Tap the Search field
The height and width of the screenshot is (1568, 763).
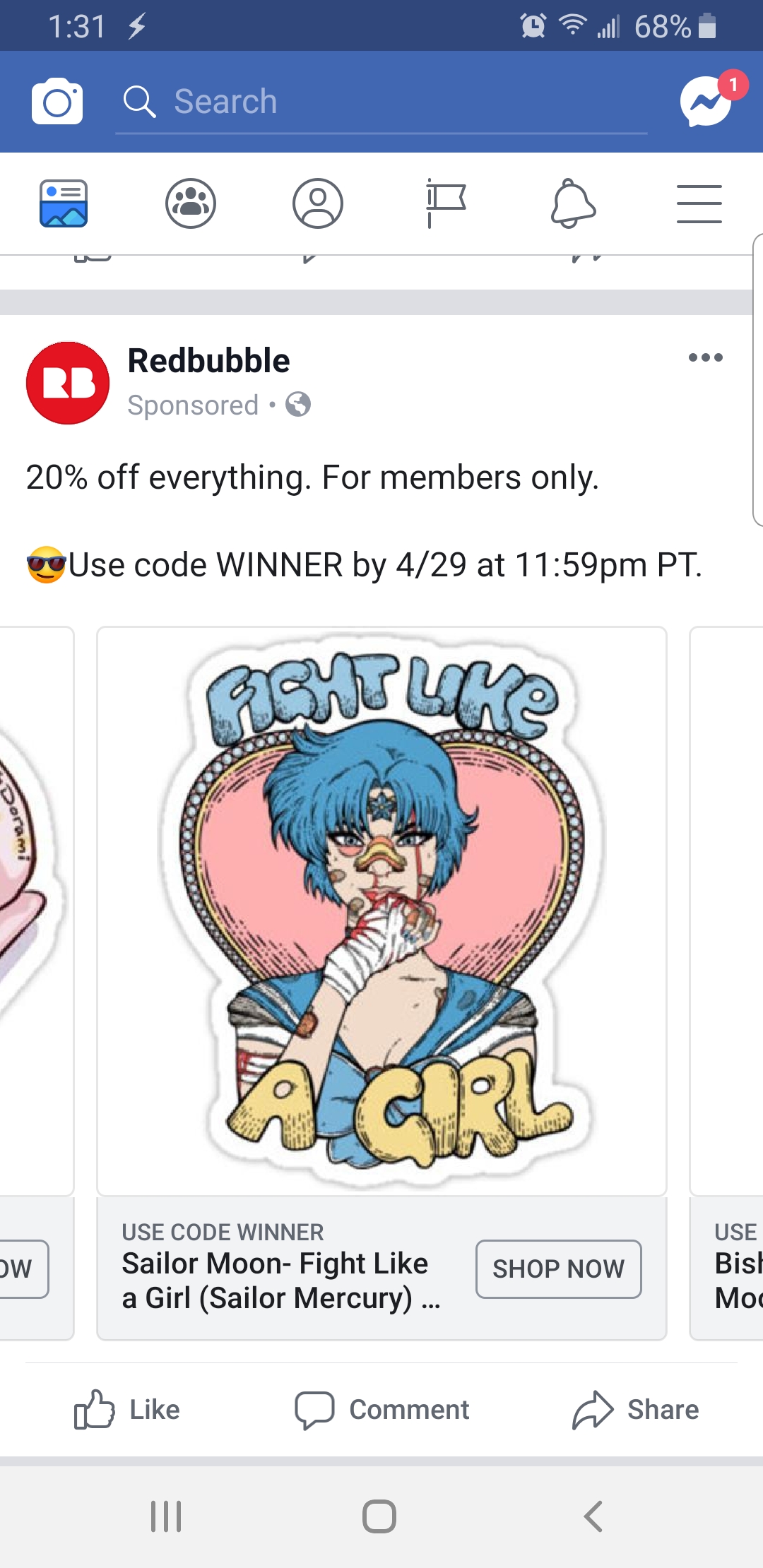381,102
